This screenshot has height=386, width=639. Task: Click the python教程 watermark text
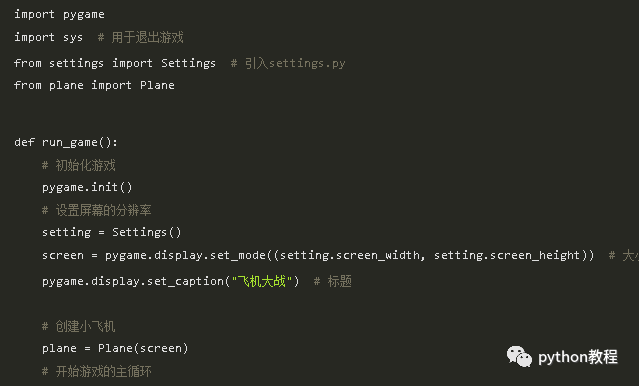click(578, 357)
